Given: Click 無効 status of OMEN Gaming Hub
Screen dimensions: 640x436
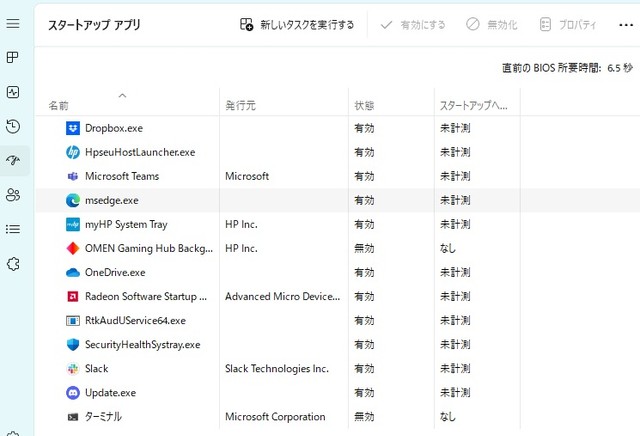Looking at the screenshot, I should 364,248.
